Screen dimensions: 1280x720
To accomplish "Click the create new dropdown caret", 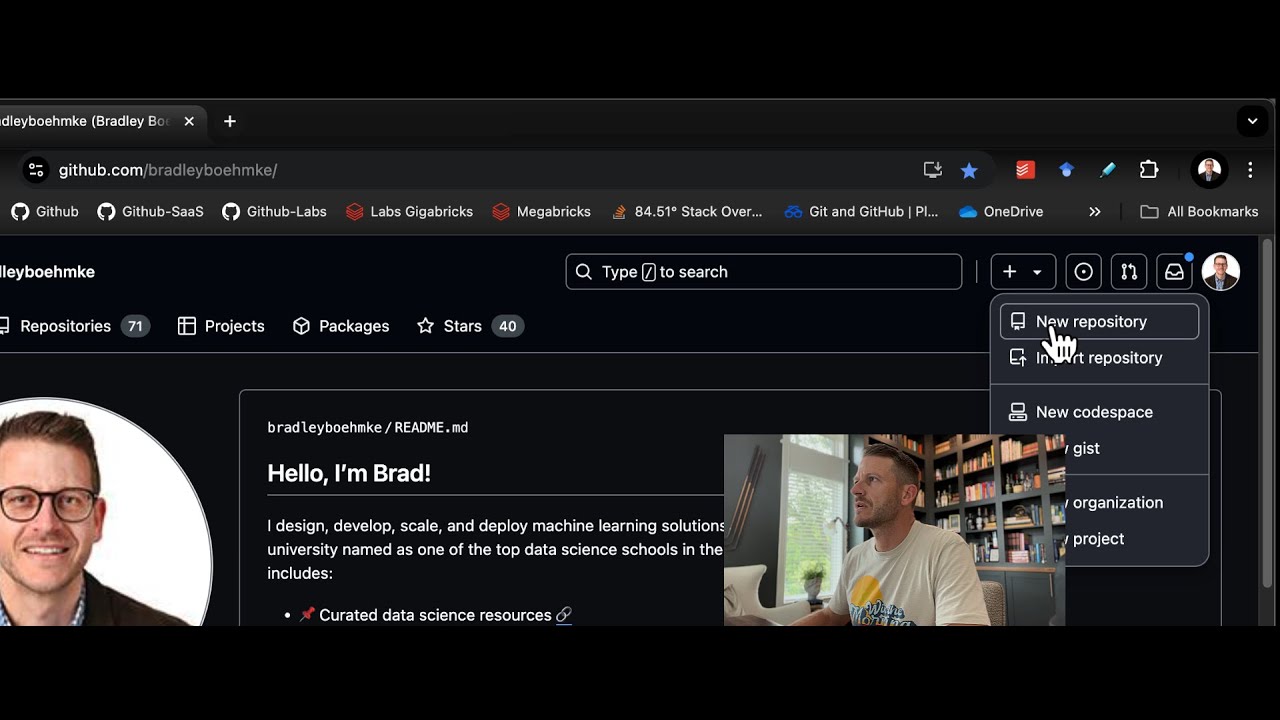I will pyautogui.click(x=1037, y=272).
